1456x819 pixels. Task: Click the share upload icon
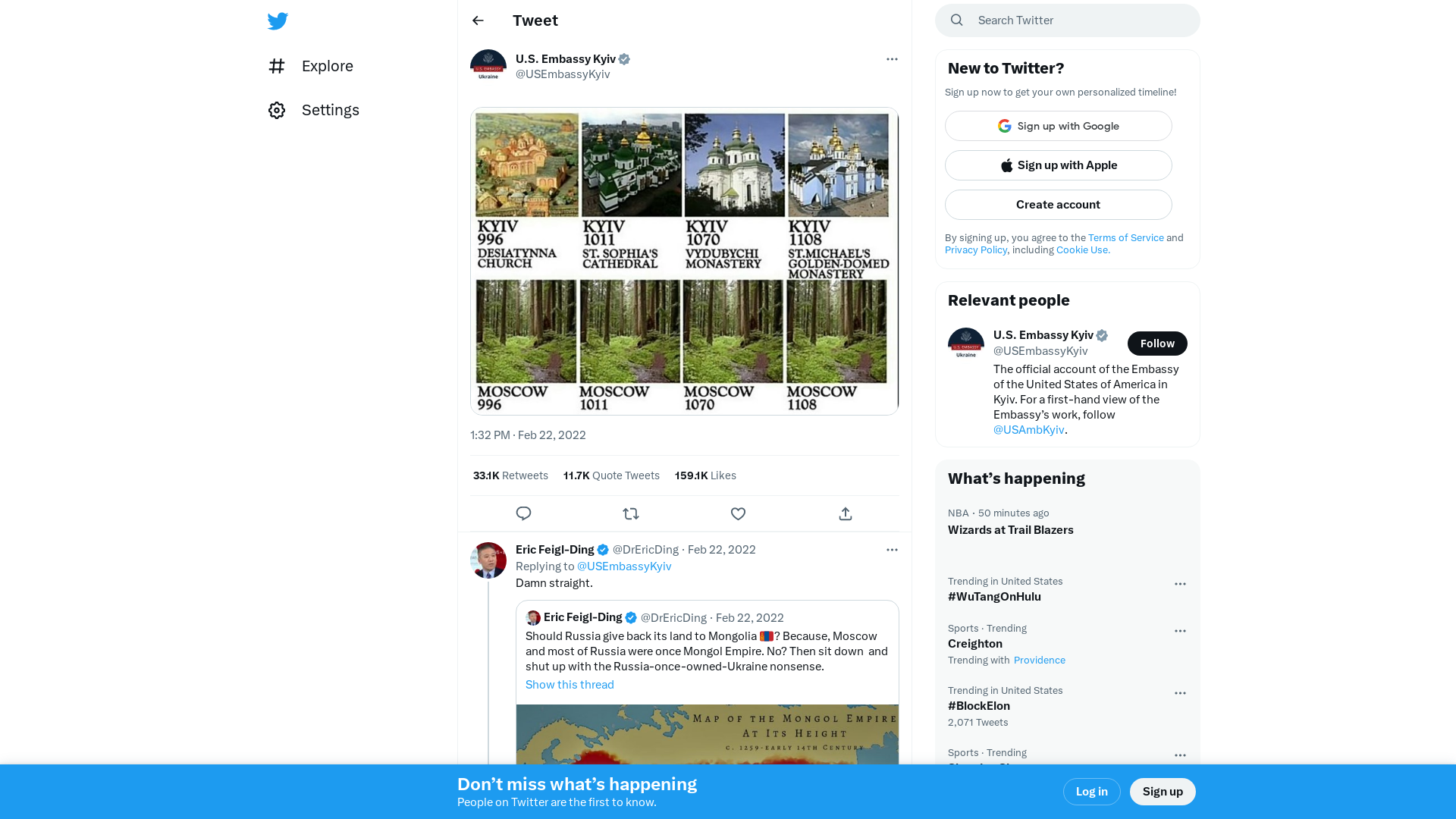coord(846,513)
